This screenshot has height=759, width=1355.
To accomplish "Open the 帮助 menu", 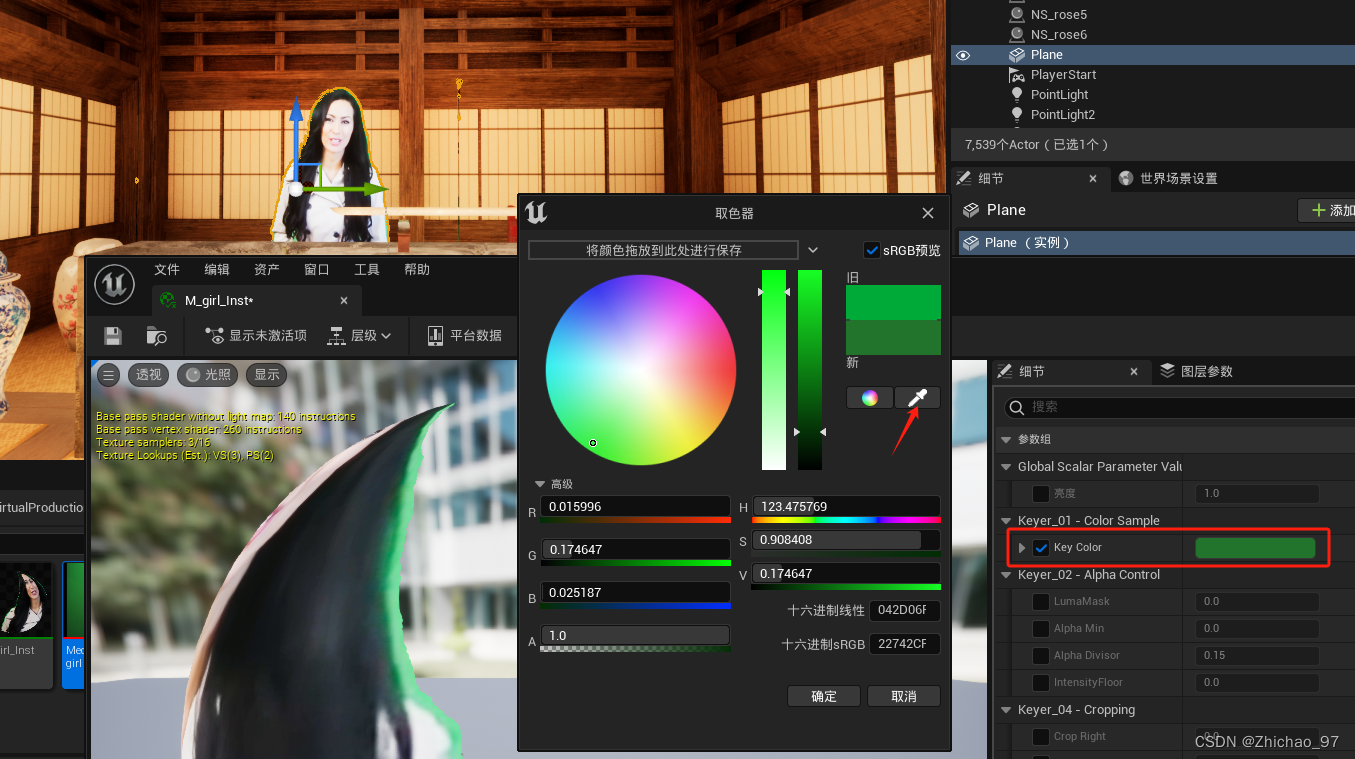I will click(x=417, y=270).
